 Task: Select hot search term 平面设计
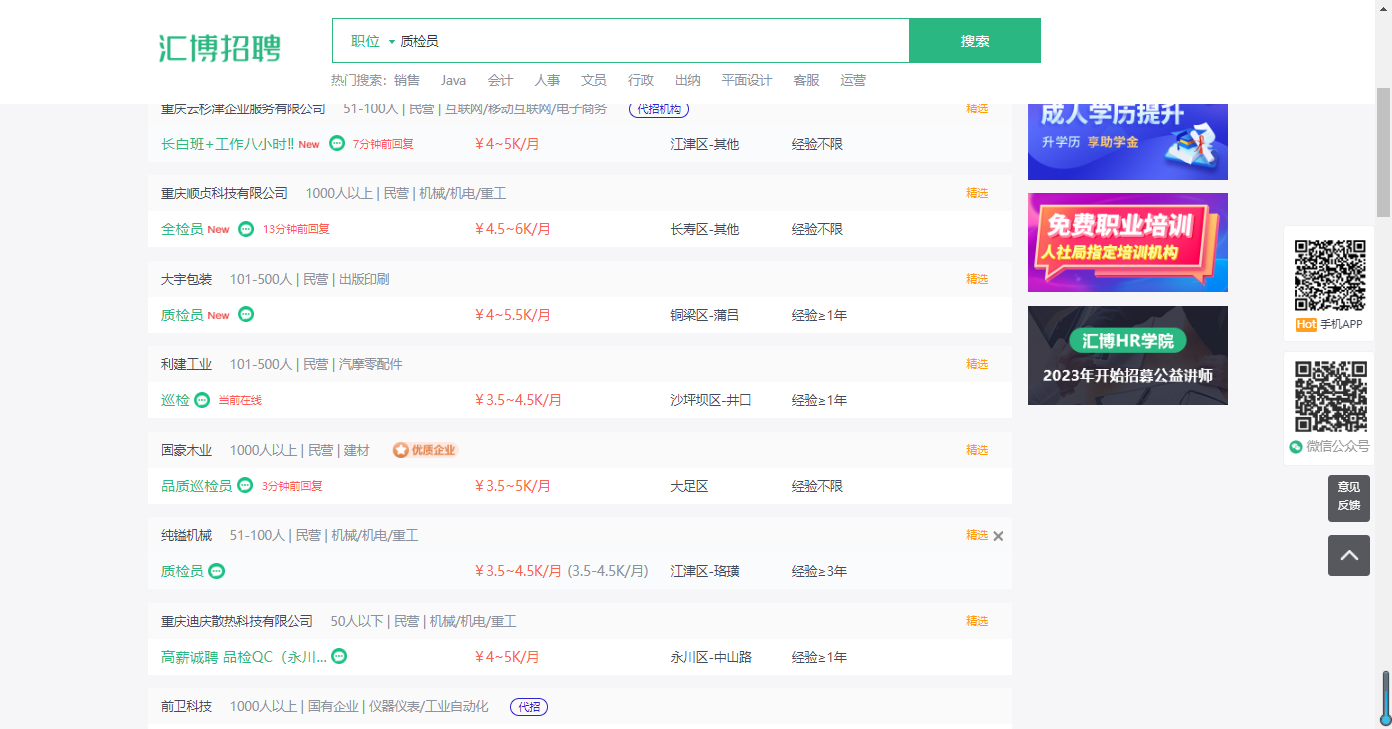tap(747, 80)
